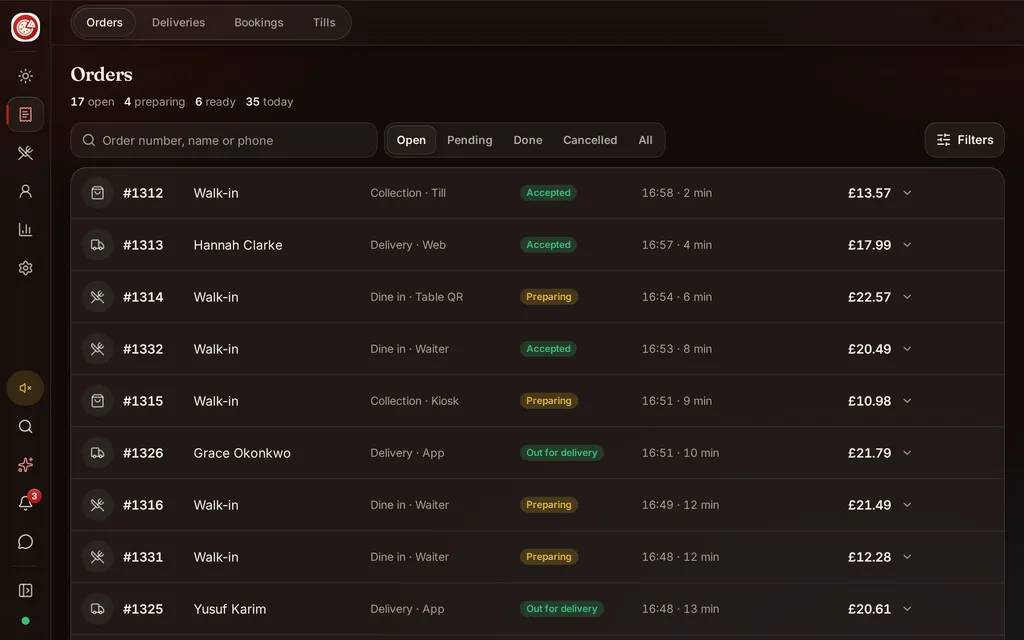
Task: Open the customers person icon in sidebar
Action: 25,191
